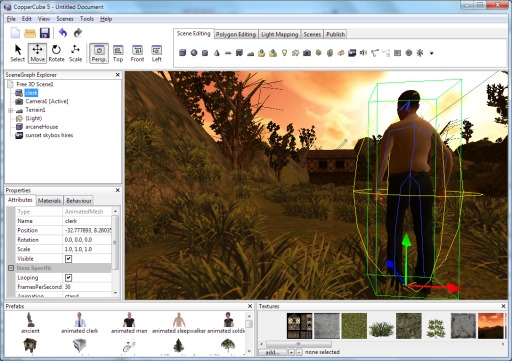Select the sunset sky texture thumbnail
Screen dimensions: 512x361
pyautogui.click(x=491, y=326)
